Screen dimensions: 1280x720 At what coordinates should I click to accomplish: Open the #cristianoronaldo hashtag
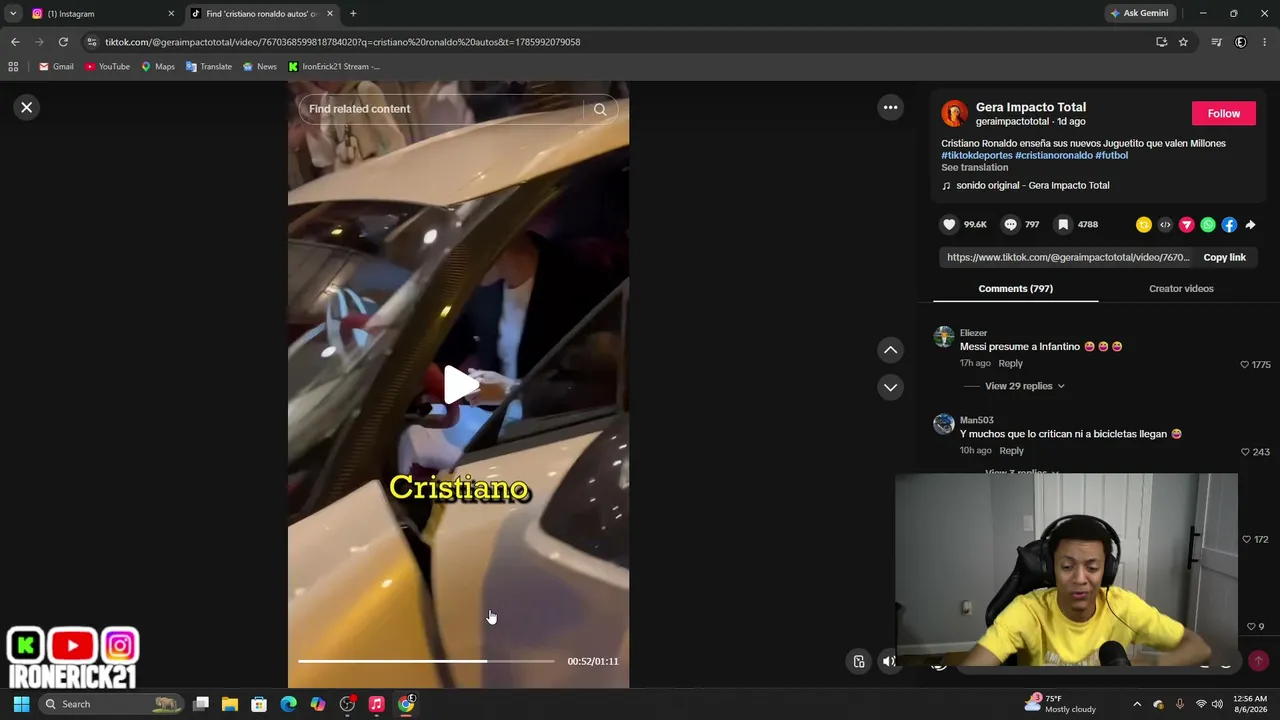coord(1054,155)
